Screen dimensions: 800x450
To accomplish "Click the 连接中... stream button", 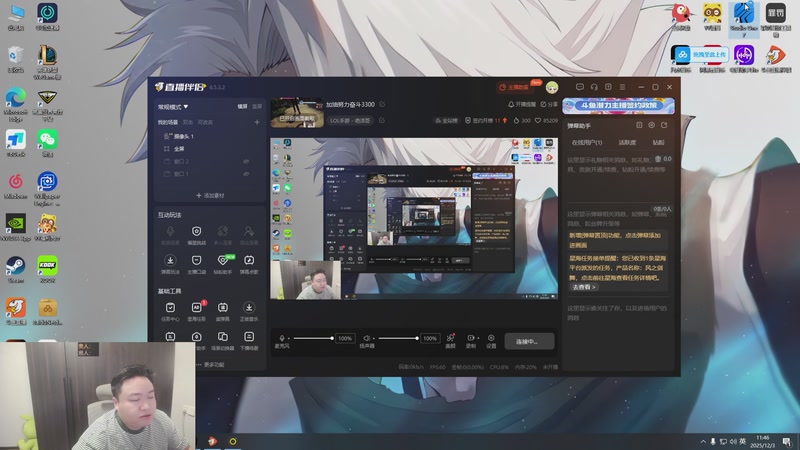I will [x=529, y=341].
